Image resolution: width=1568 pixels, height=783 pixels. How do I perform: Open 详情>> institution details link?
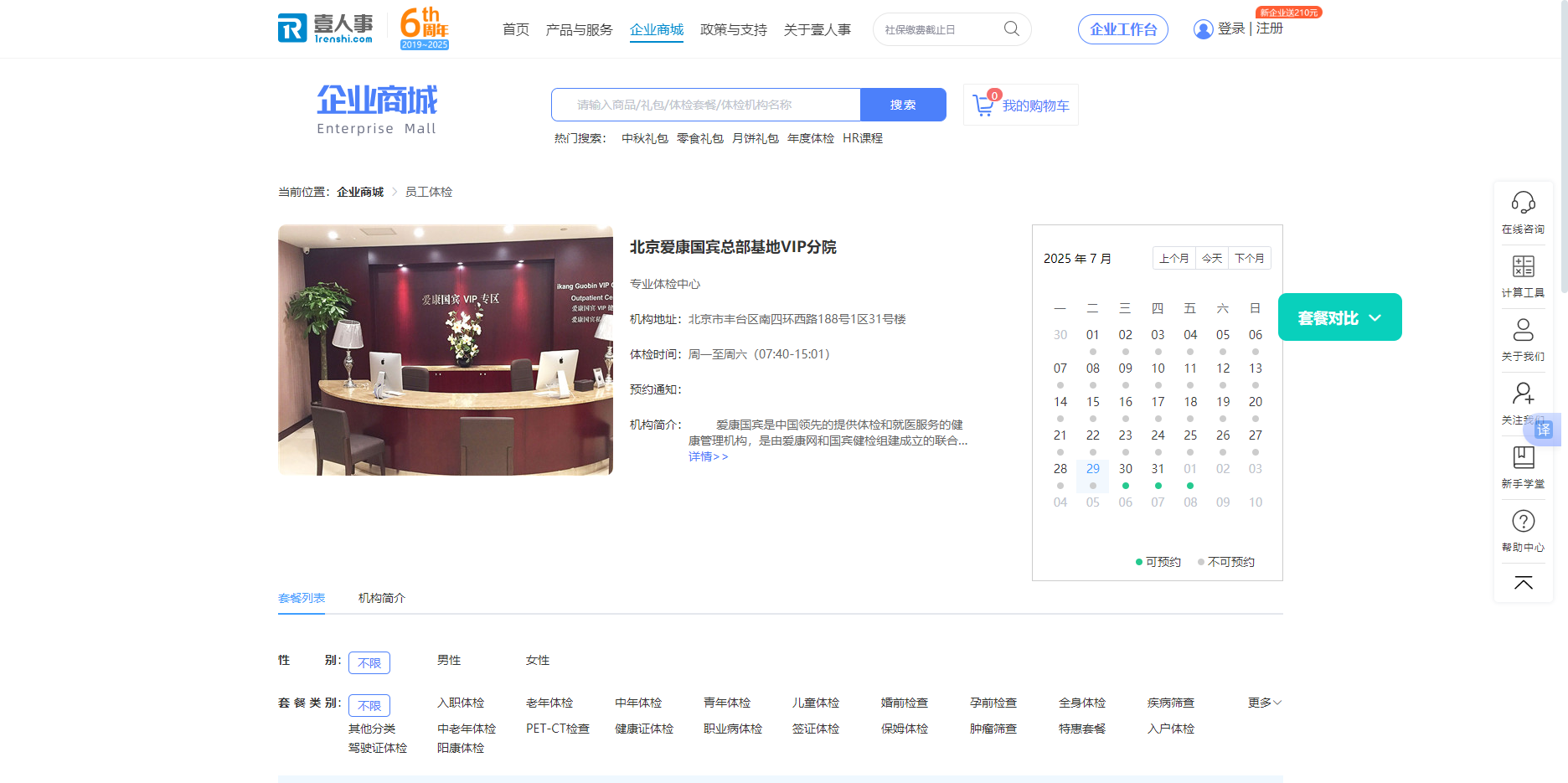[x=709, y=456]
